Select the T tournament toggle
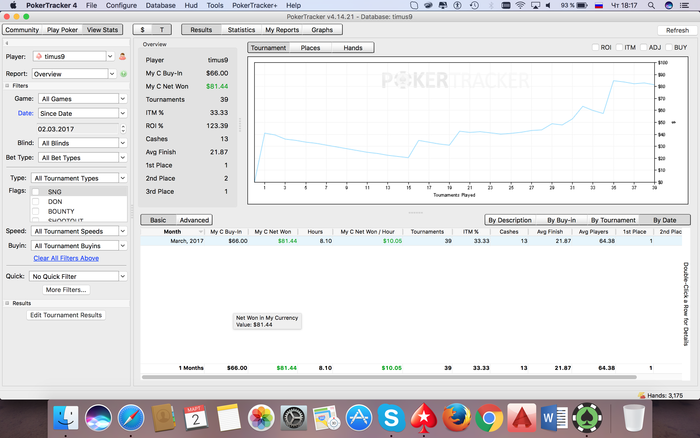700x438 pixels. click(162, 29)
